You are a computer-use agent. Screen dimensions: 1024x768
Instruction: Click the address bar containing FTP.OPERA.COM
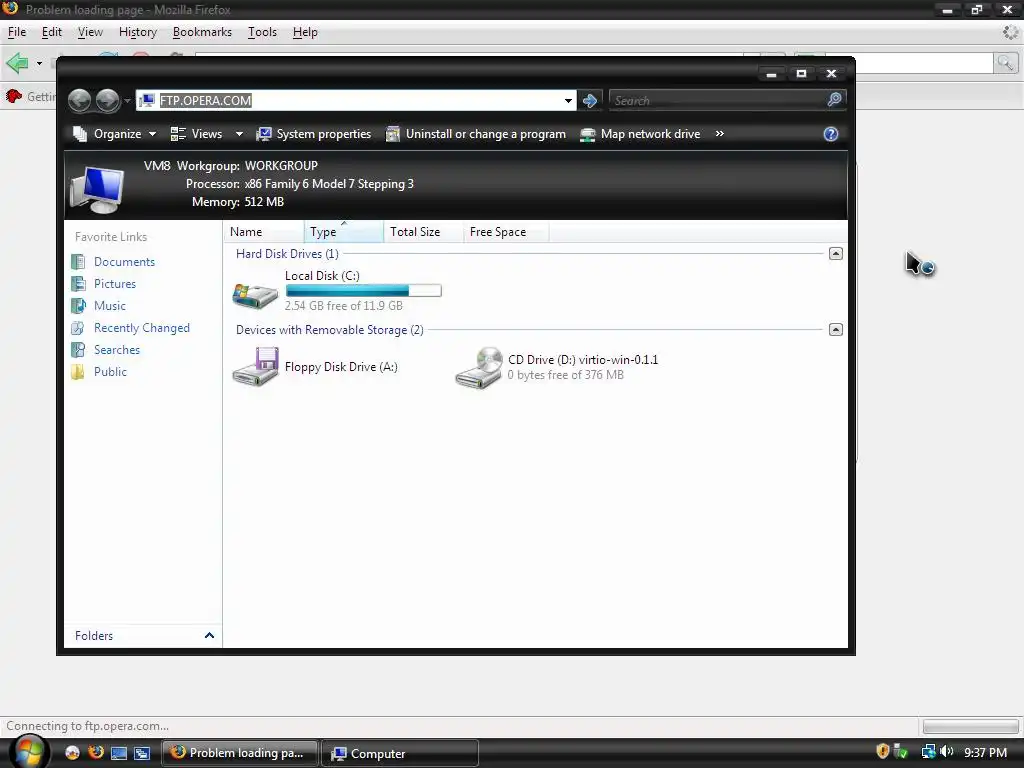tap(356, 101)
